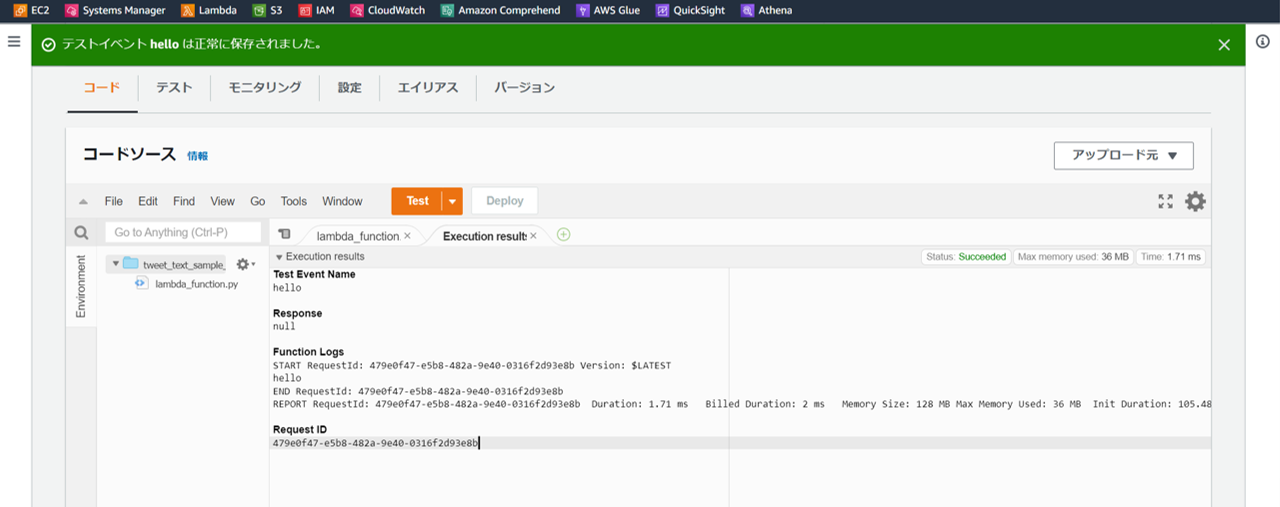
Task: Open the Systems Manager shortcut
Action: coord(115,10)
